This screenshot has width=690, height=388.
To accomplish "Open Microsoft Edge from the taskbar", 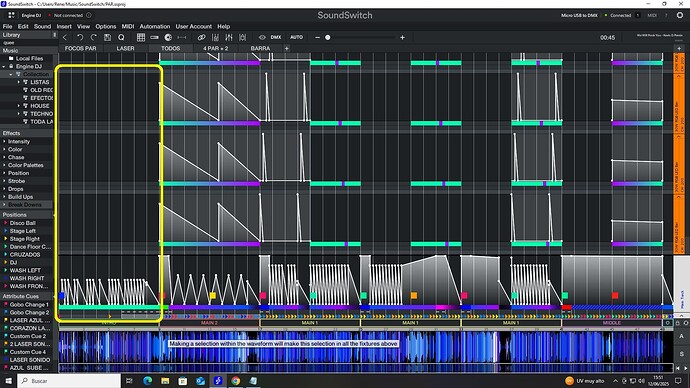I will 147,381.
